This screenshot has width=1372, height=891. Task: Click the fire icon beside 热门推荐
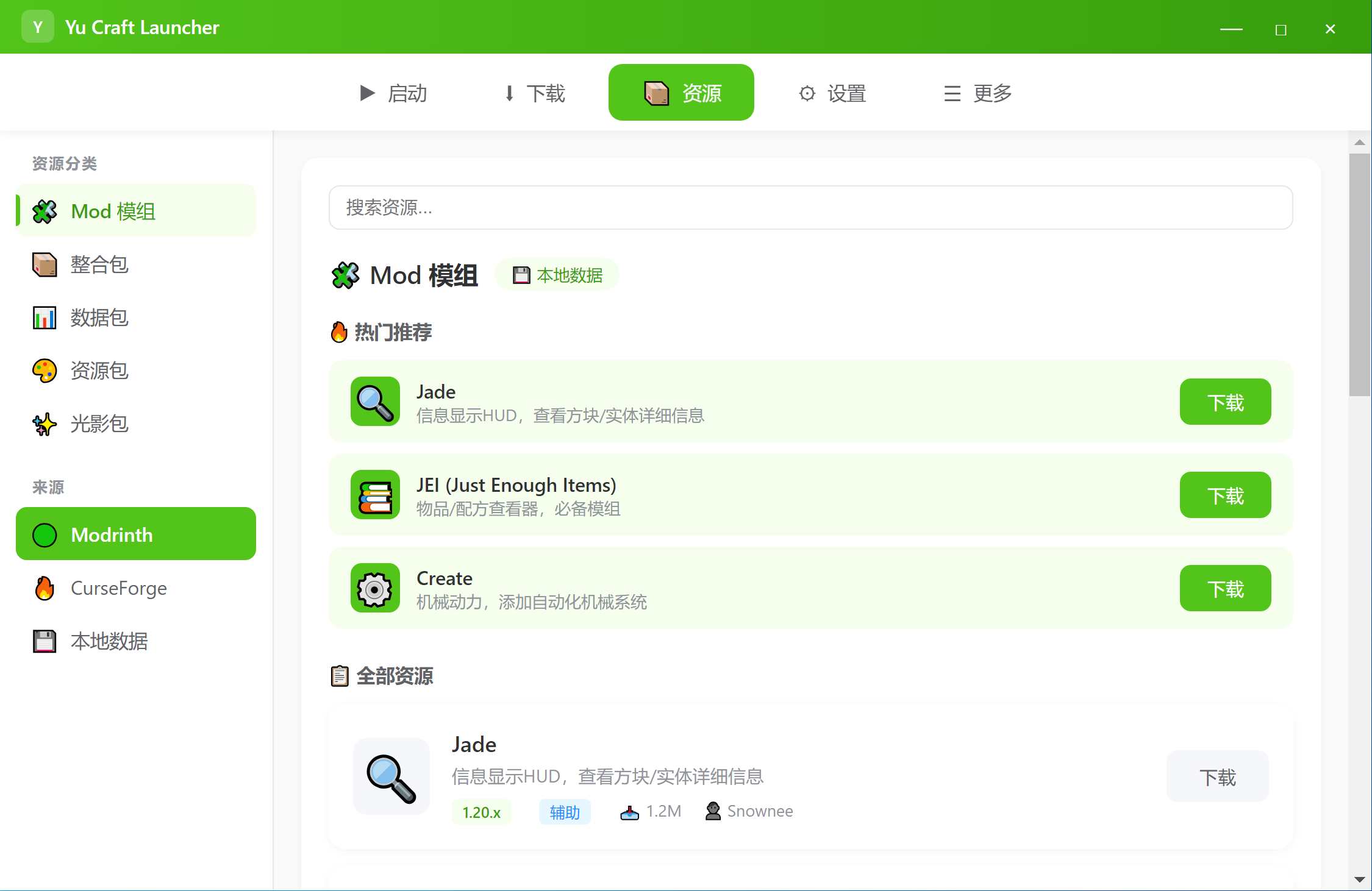(339, 332)
